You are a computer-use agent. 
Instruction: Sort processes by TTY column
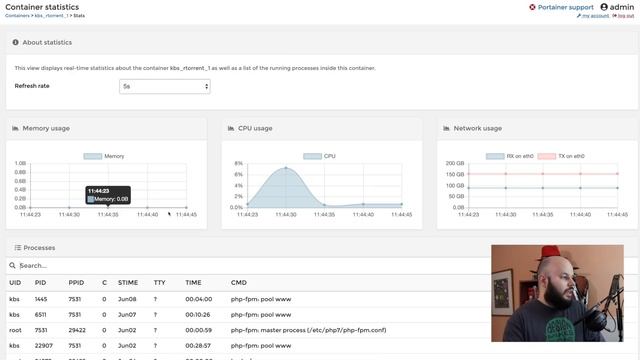tap(160, 282)
